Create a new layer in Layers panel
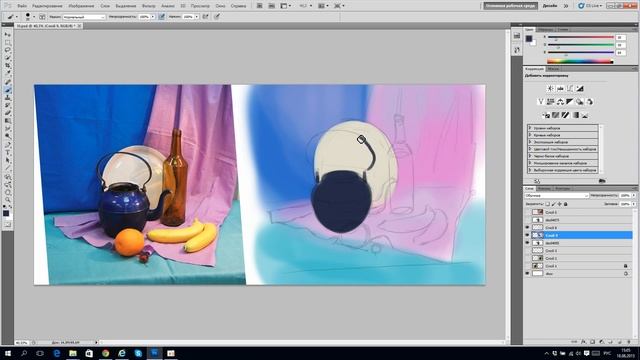 click(x=620, y=342)
